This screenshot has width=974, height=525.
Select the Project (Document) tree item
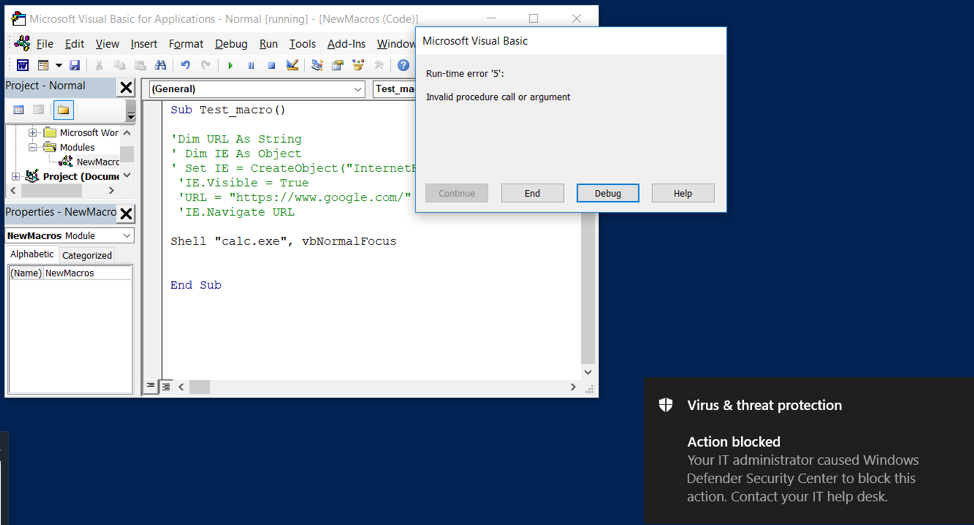(81, 176)
